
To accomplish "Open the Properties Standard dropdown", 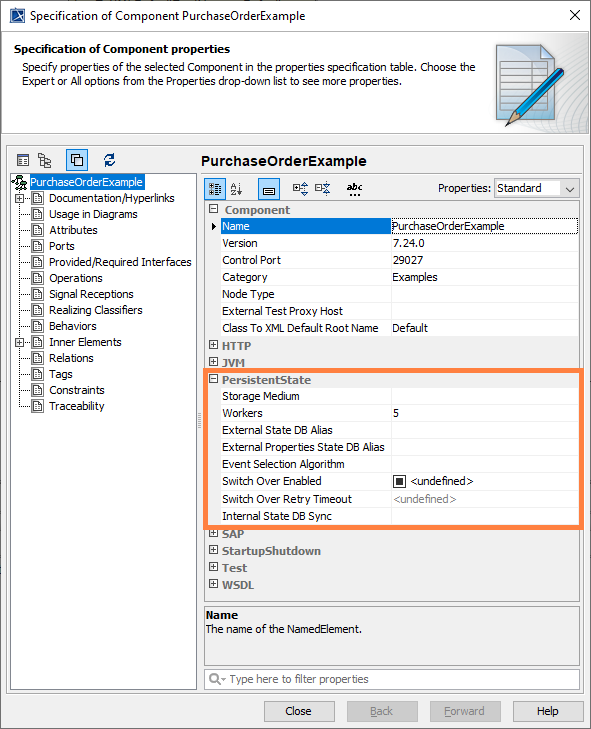I will 537,188.
